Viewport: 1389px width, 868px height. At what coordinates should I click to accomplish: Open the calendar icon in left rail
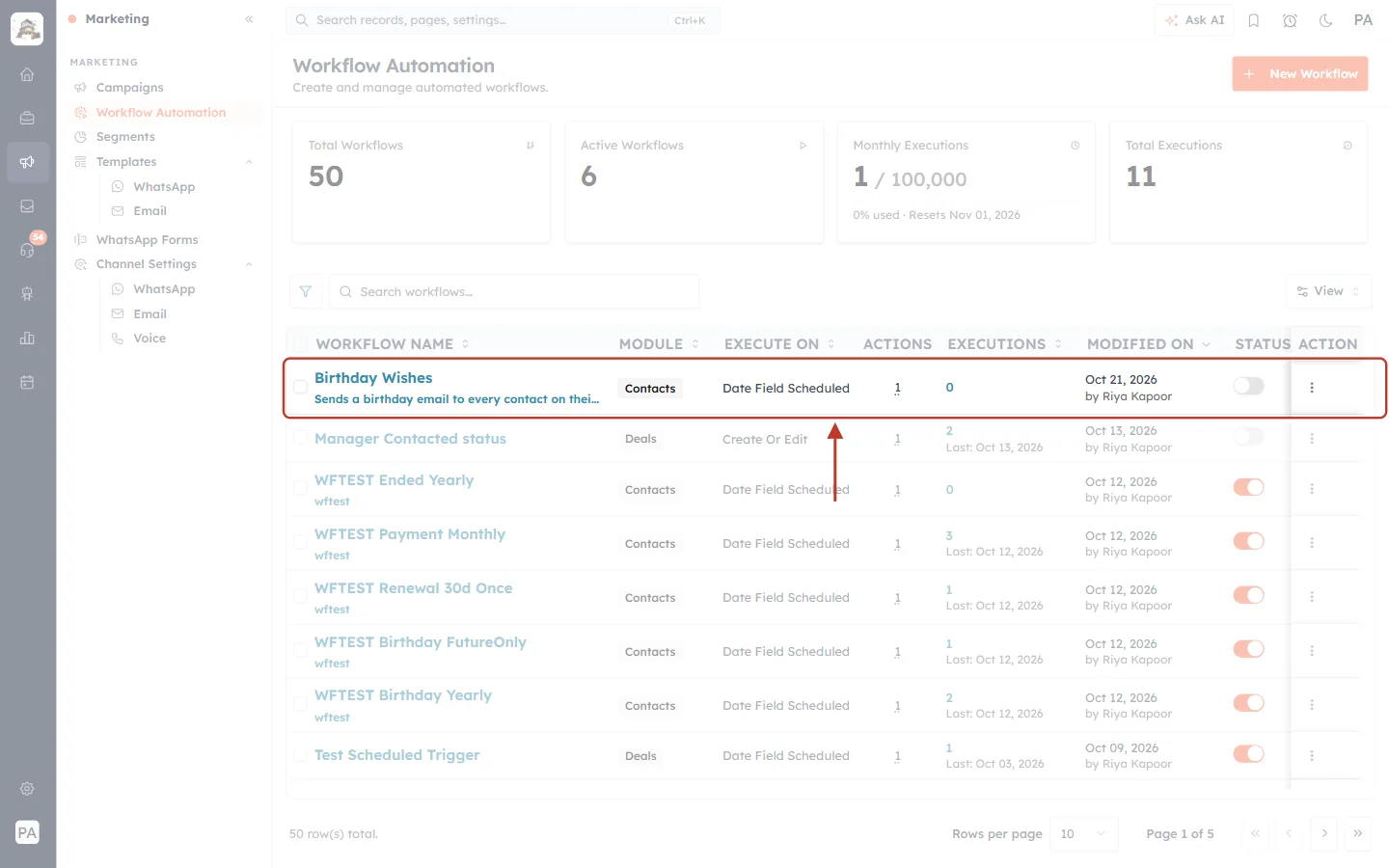click(x=27, y=382)
